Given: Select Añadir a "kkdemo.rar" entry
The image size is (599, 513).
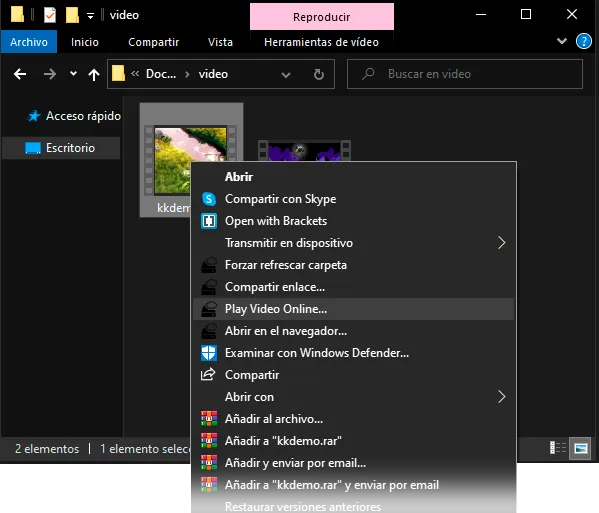Looking at the screenshot, I should tap(353, 441).
